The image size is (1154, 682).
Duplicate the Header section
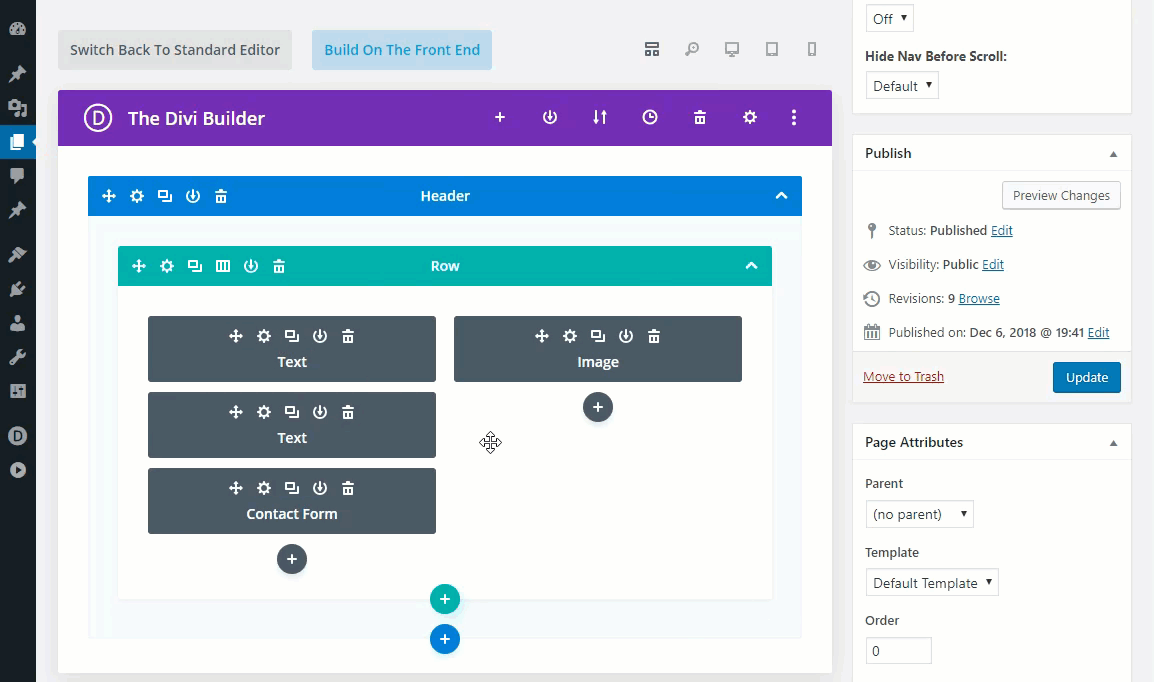coord(165,196)
